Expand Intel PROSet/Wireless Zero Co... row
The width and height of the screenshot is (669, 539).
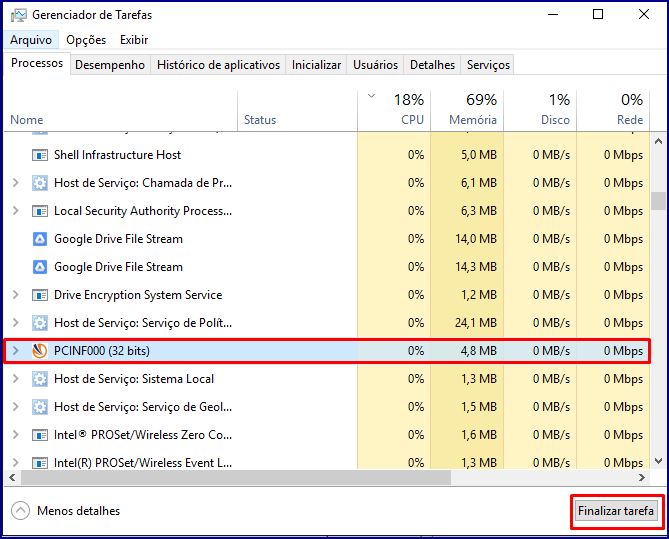click(16, 435)
